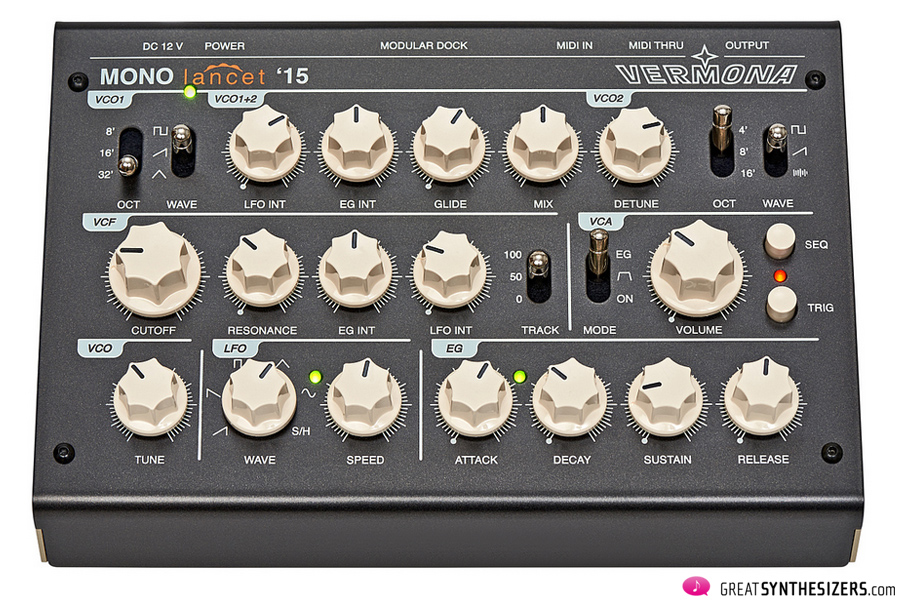Click the LFO INT knob under VCO1+2
Image resolution: width=900 pixels, height=600 pixels.
pos(265,146)
